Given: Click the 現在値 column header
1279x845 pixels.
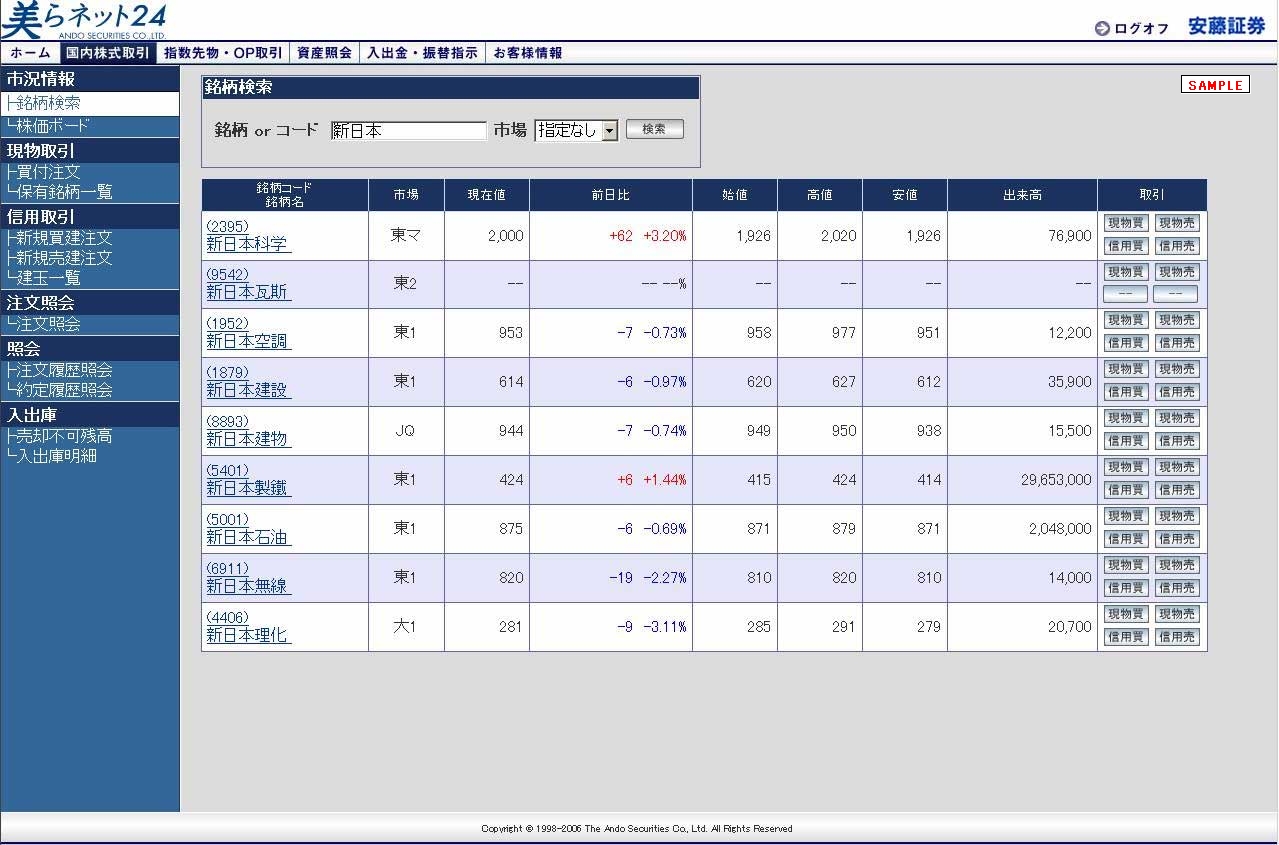Looking at the screenshot, I should click(487, 195).
